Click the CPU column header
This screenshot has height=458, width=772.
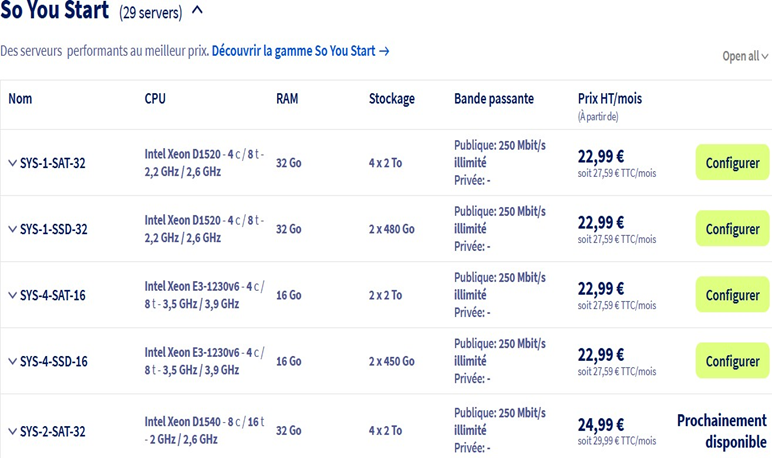[x=155, y=99]
